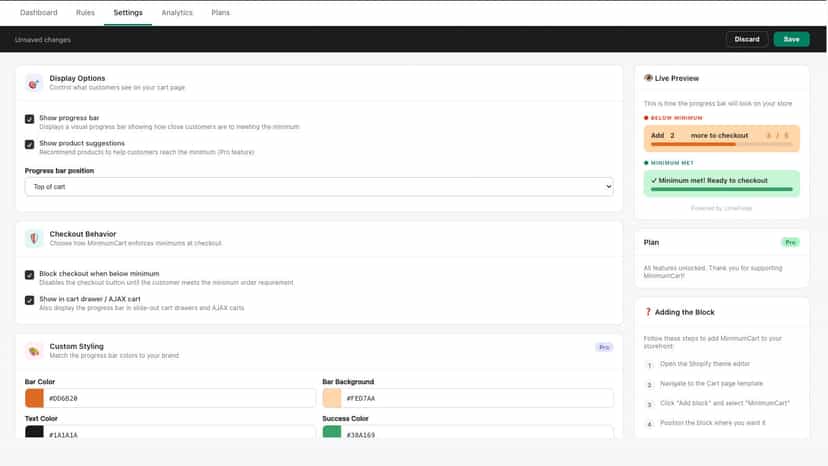Select the Settings tab

pyautogui.click(x=128, y=13)
